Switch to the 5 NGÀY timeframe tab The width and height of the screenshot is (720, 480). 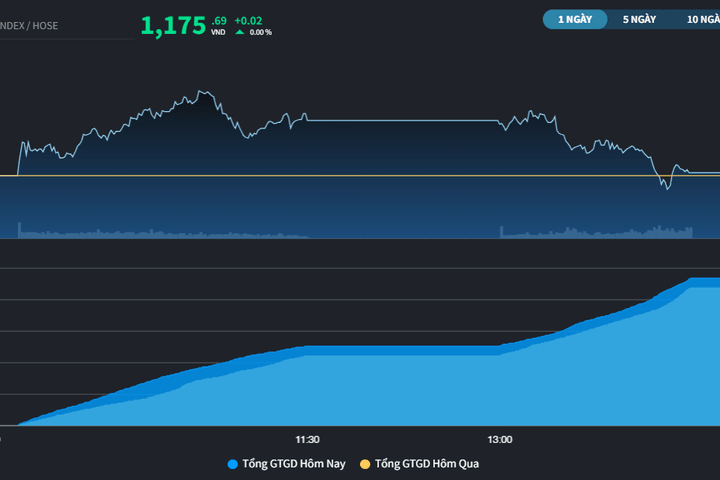[639, 19]
